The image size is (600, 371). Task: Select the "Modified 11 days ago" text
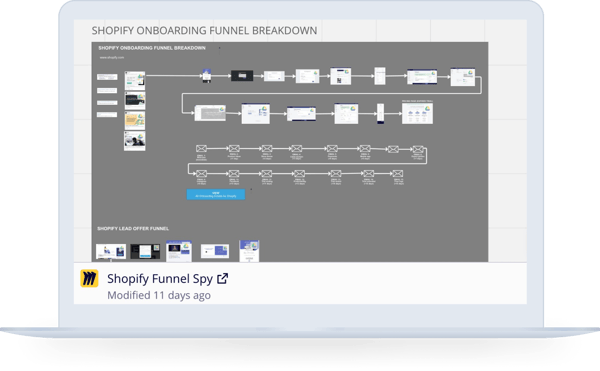click(x=159, y=295)
